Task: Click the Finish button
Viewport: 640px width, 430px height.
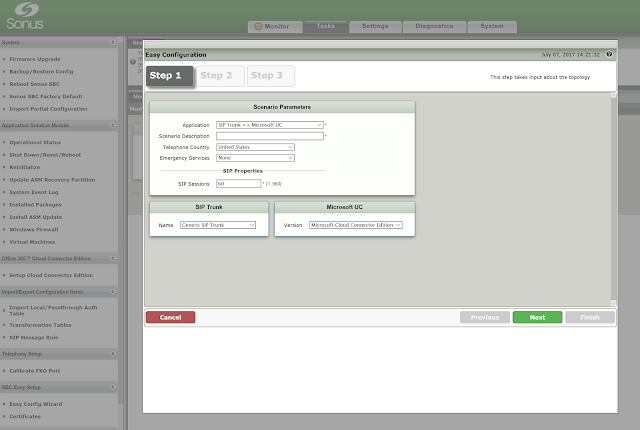Action: tap(590, 317)
